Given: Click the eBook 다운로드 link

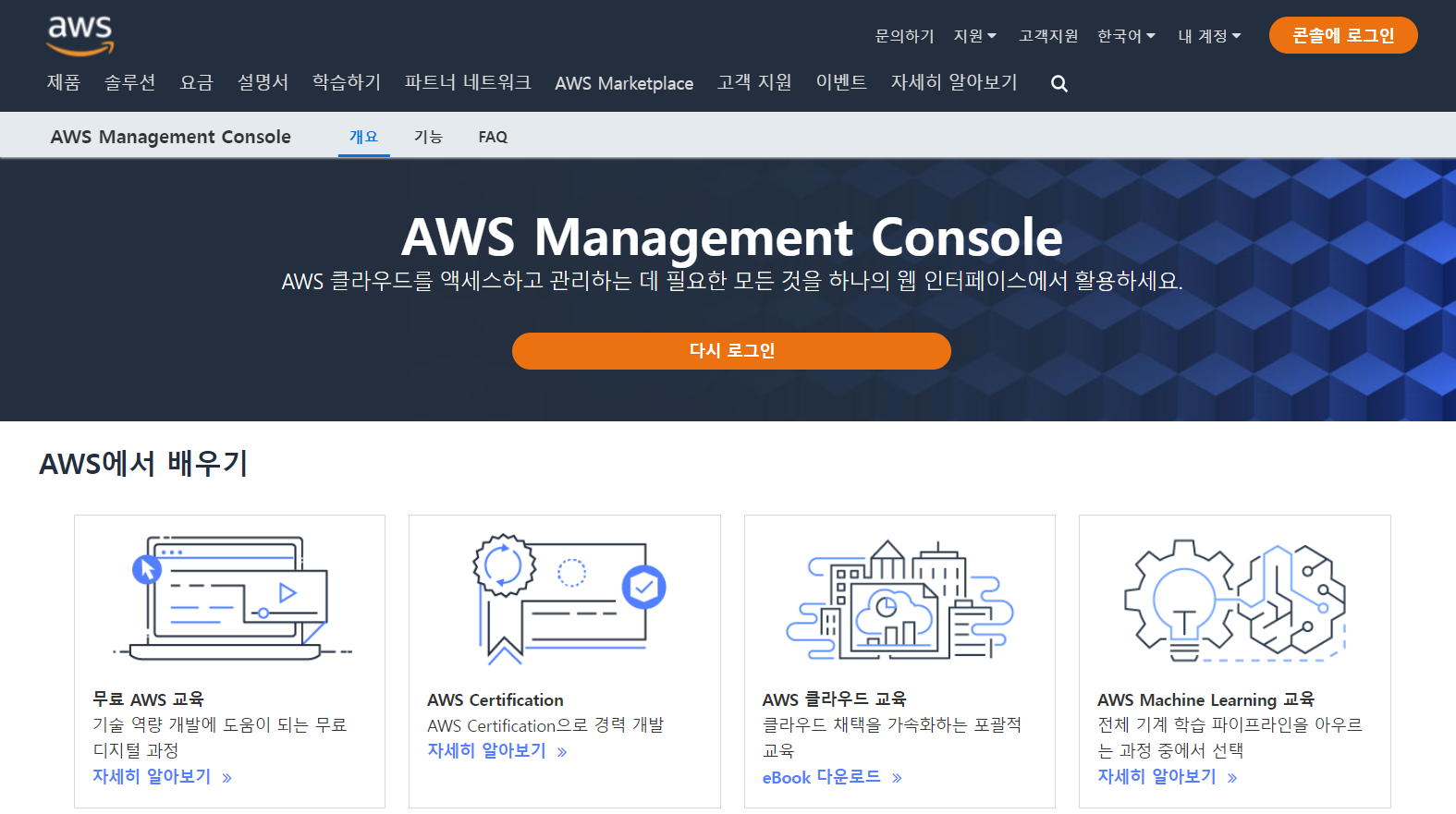Looking at the screenshot, I should [x=831, y=777].
